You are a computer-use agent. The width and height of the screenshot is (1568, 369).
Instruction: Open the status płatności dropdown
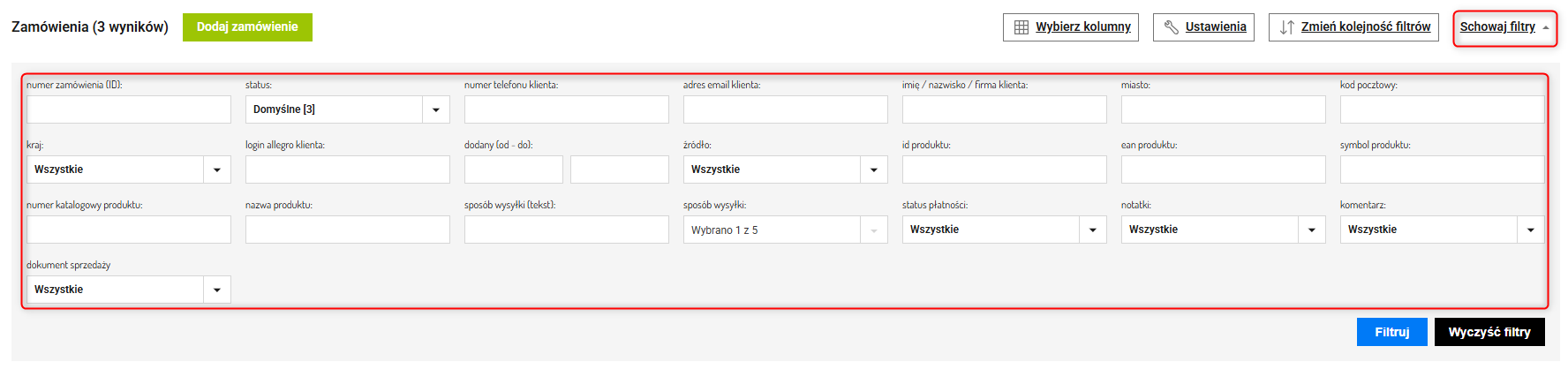tap(1093, 230)
